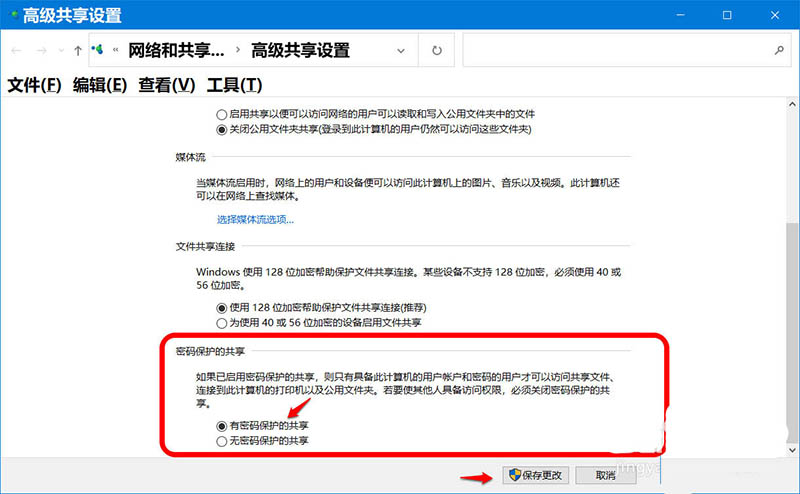The width and height of the screenshot is (800, 494).
Task: Select 为使用 40 或 56 位加密 option
Action: click(x=221, y=323)
